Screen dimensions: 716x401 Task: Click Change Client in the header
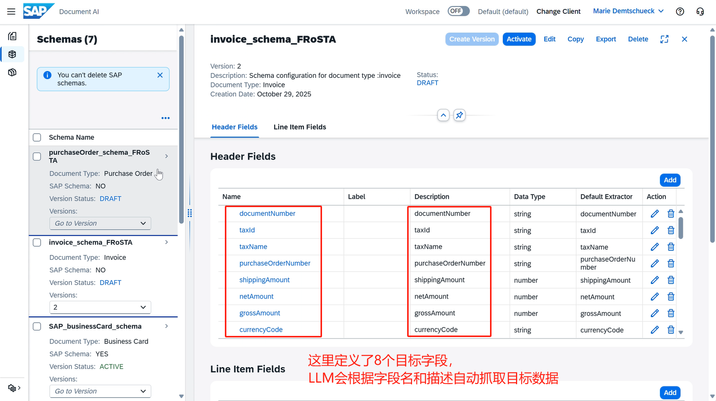pyautogui.click(x=558, y=11)
